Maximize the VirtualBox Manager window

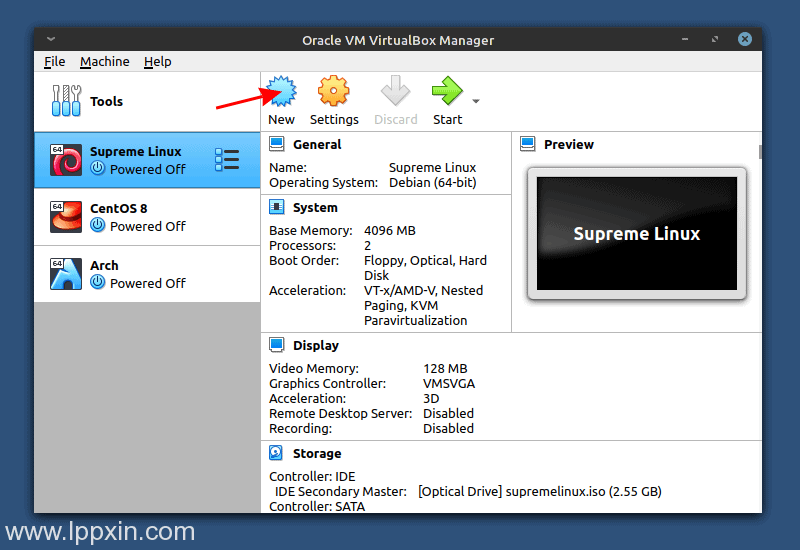[715, 39]
